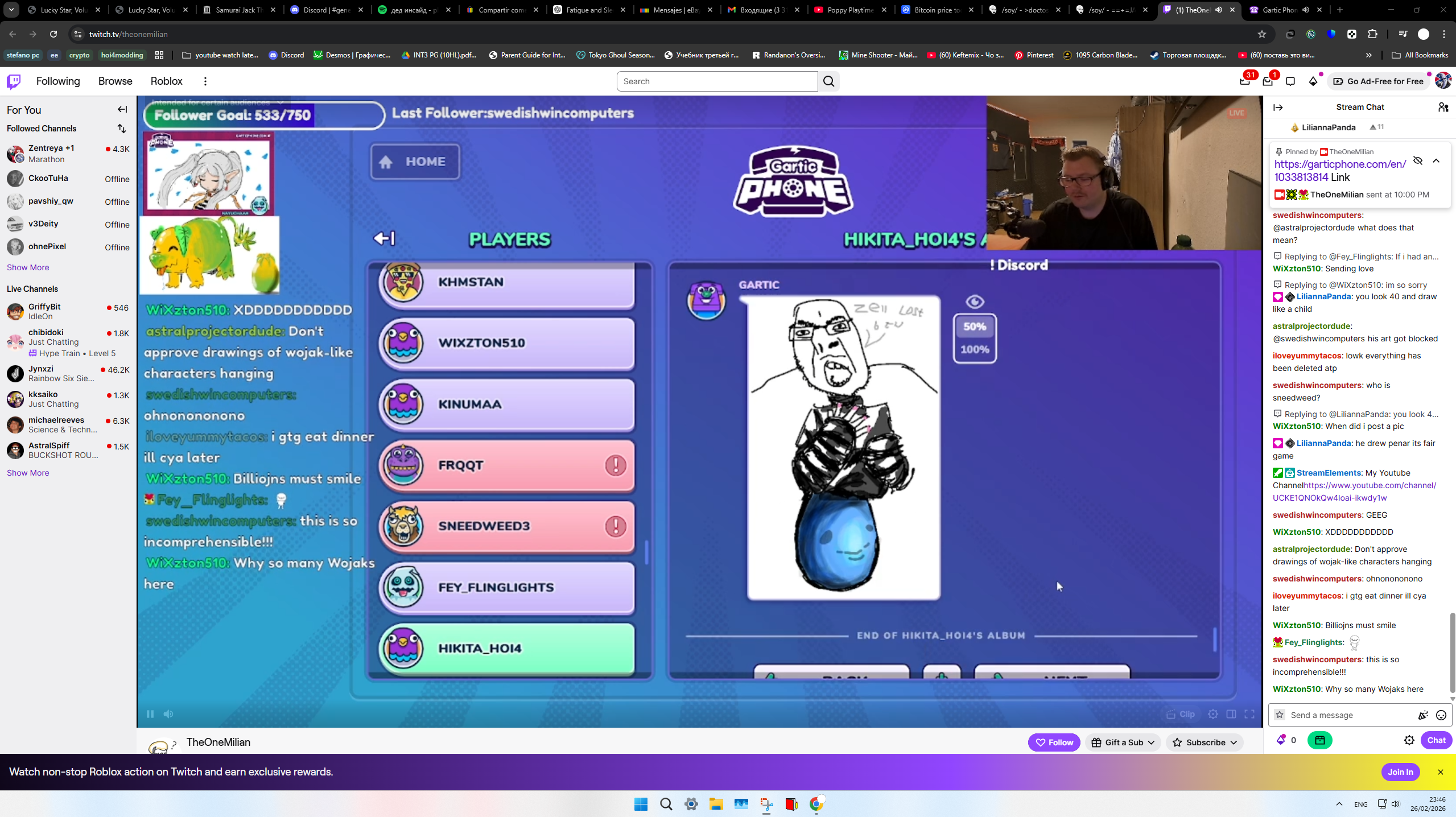Click the Twitch home logo icon
This screenshot has width=1456, height=817.
[14, 81]
